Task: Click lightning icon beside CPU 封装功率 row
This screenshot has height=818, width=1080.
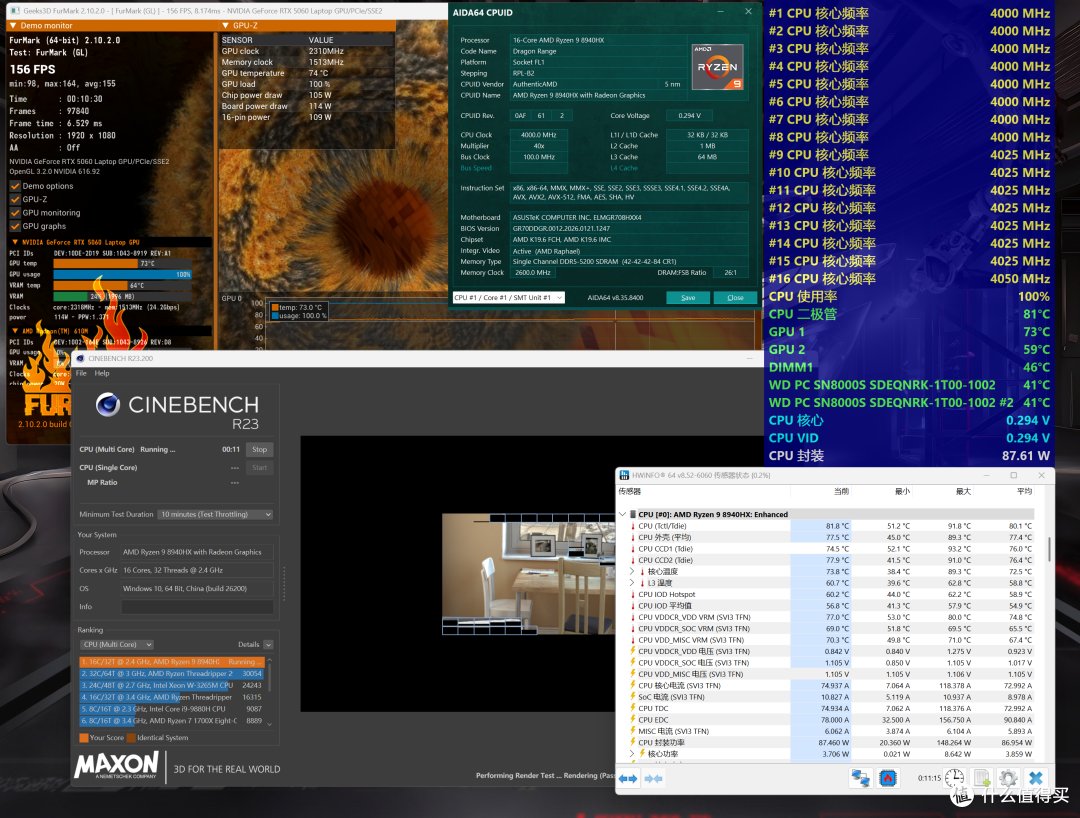Action: [633, 742]
